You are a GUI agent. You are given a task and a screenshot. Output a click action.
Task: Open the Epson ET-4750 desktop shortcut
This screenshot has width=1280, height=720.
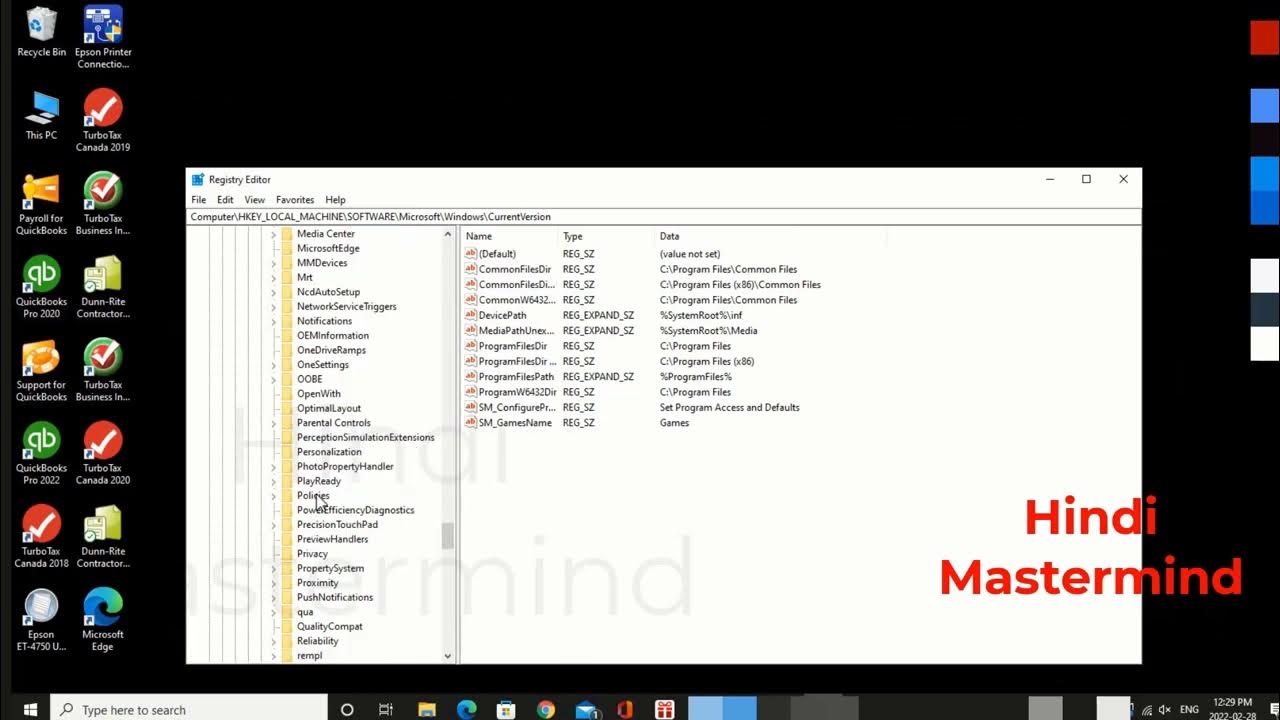pos(41,620)
